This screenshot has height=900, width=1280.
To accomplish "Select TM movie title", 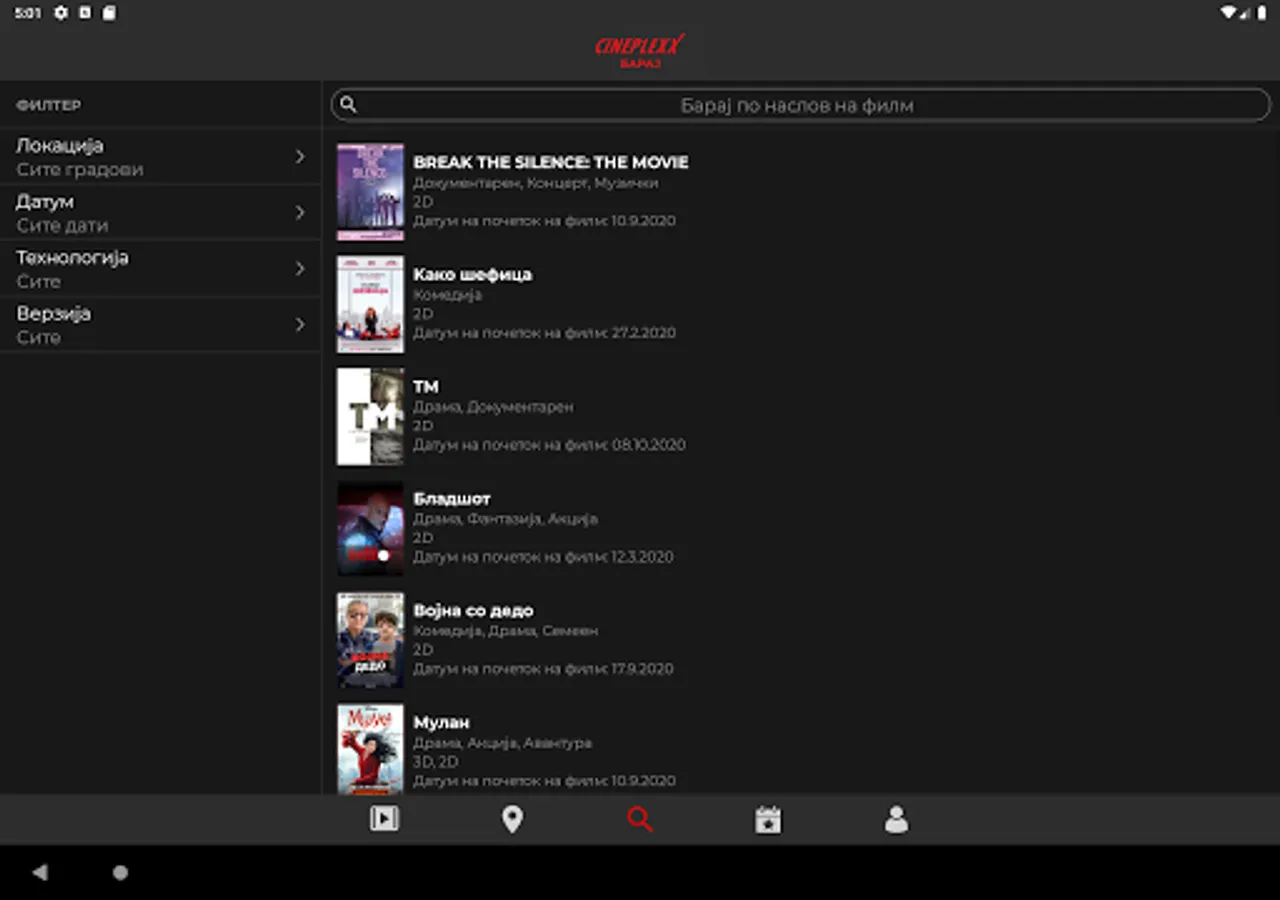I will coord(426,386).
